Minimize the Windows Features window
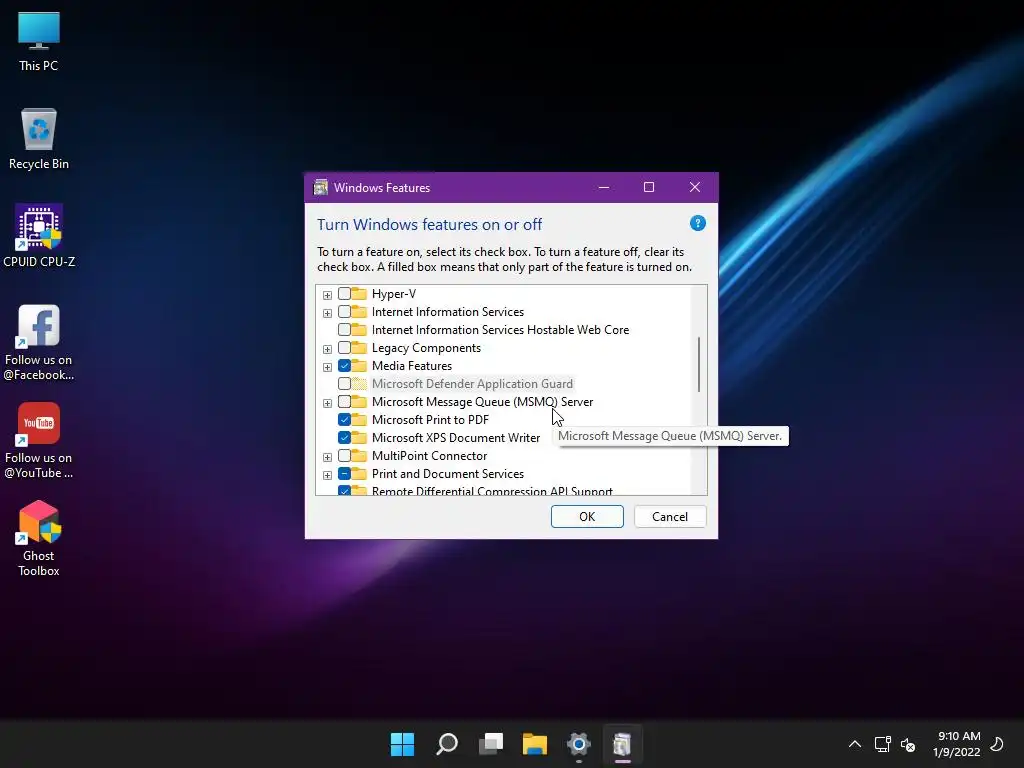Screen dimensions: 1024x768 click(604, 187)
